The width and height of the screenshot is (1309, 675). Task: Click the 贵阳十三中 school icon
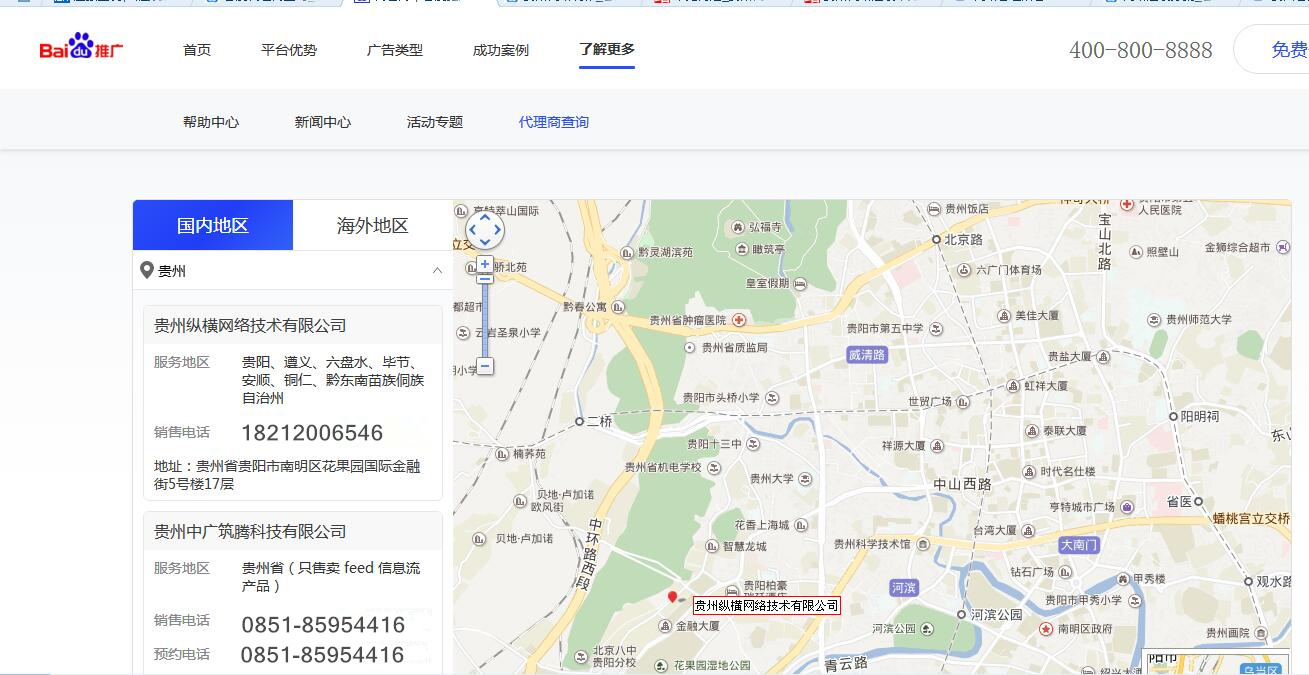tap(753, 444)
